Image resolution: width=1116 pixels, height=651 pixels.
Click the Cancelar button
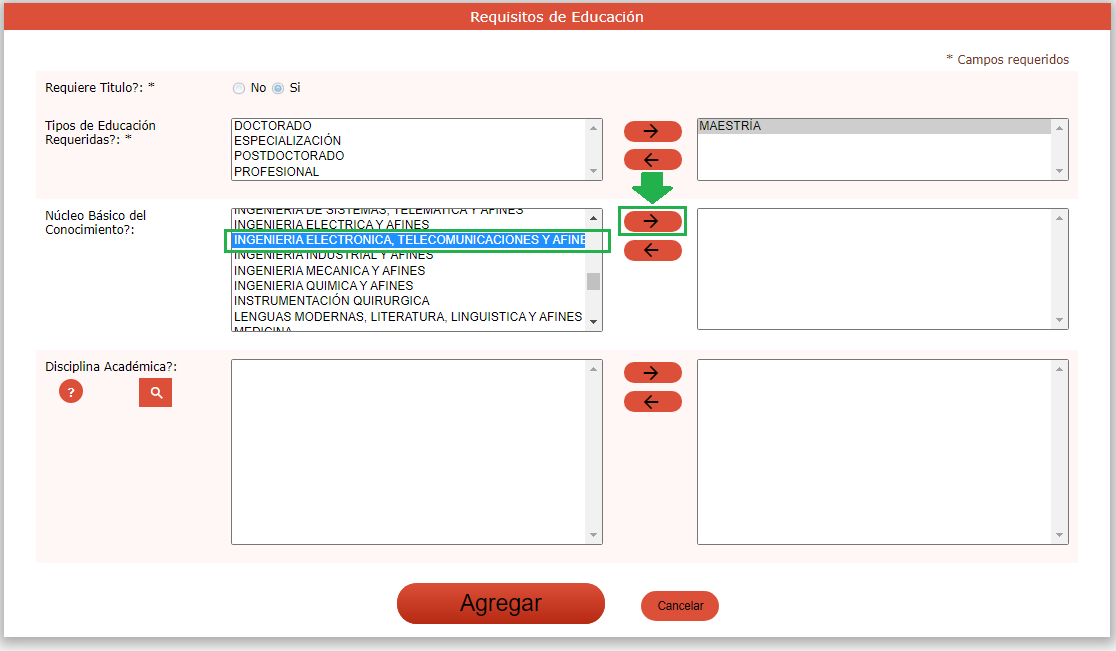pos(680,606)
